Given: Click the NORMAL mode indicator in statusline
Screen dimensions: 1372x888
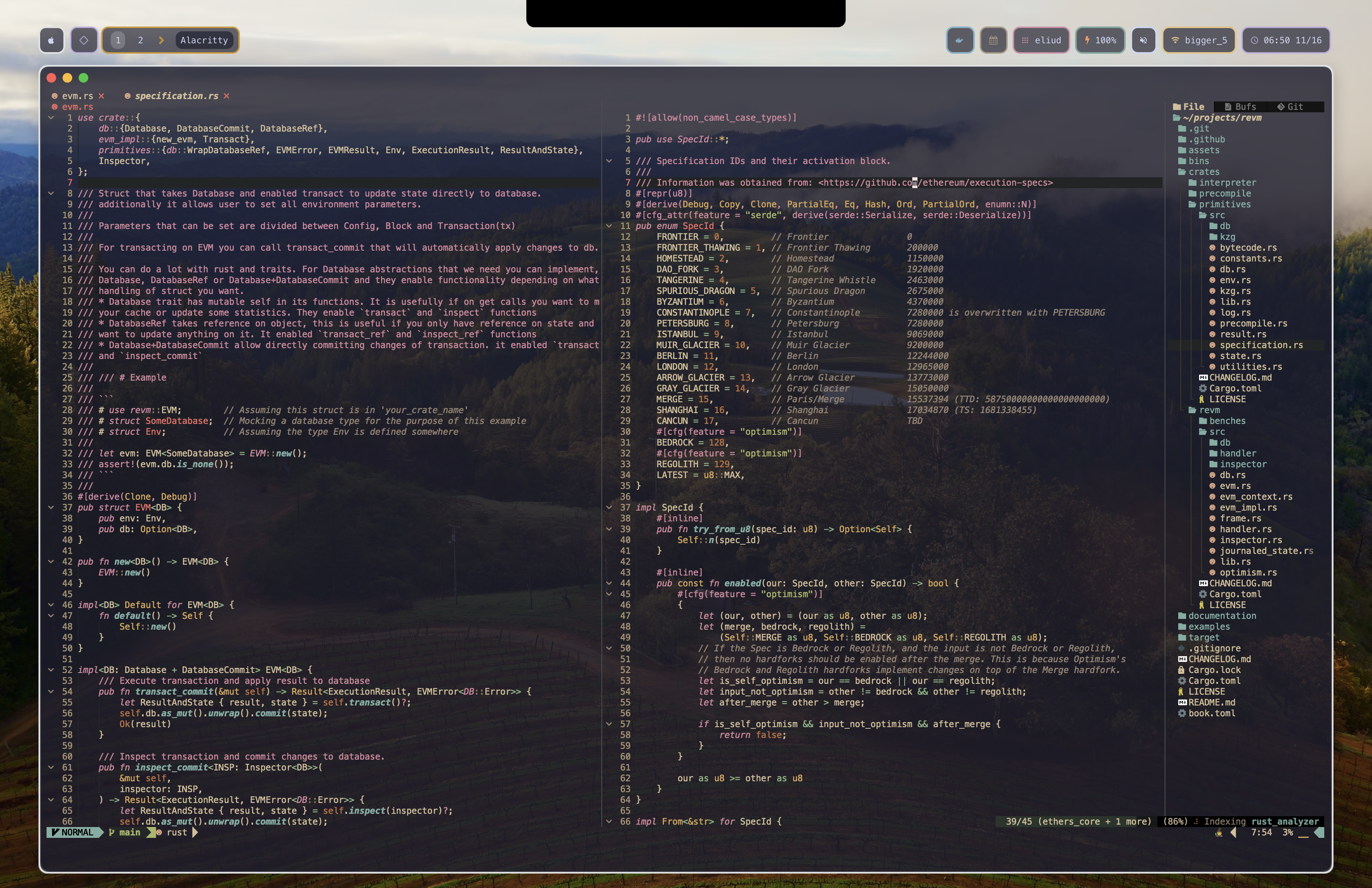Looking at the screenshot, I should 74,832.
